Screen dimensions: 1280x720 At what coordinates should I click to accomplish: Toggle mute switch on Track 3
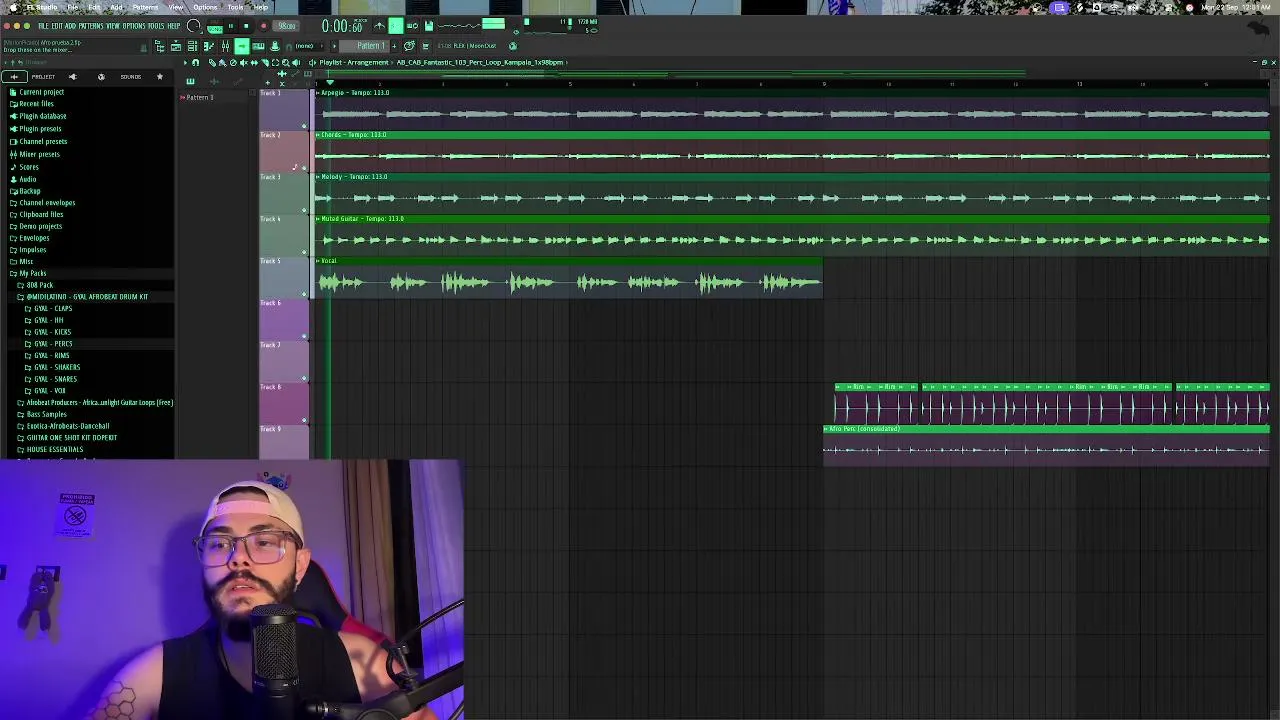(x=304, y=210)
